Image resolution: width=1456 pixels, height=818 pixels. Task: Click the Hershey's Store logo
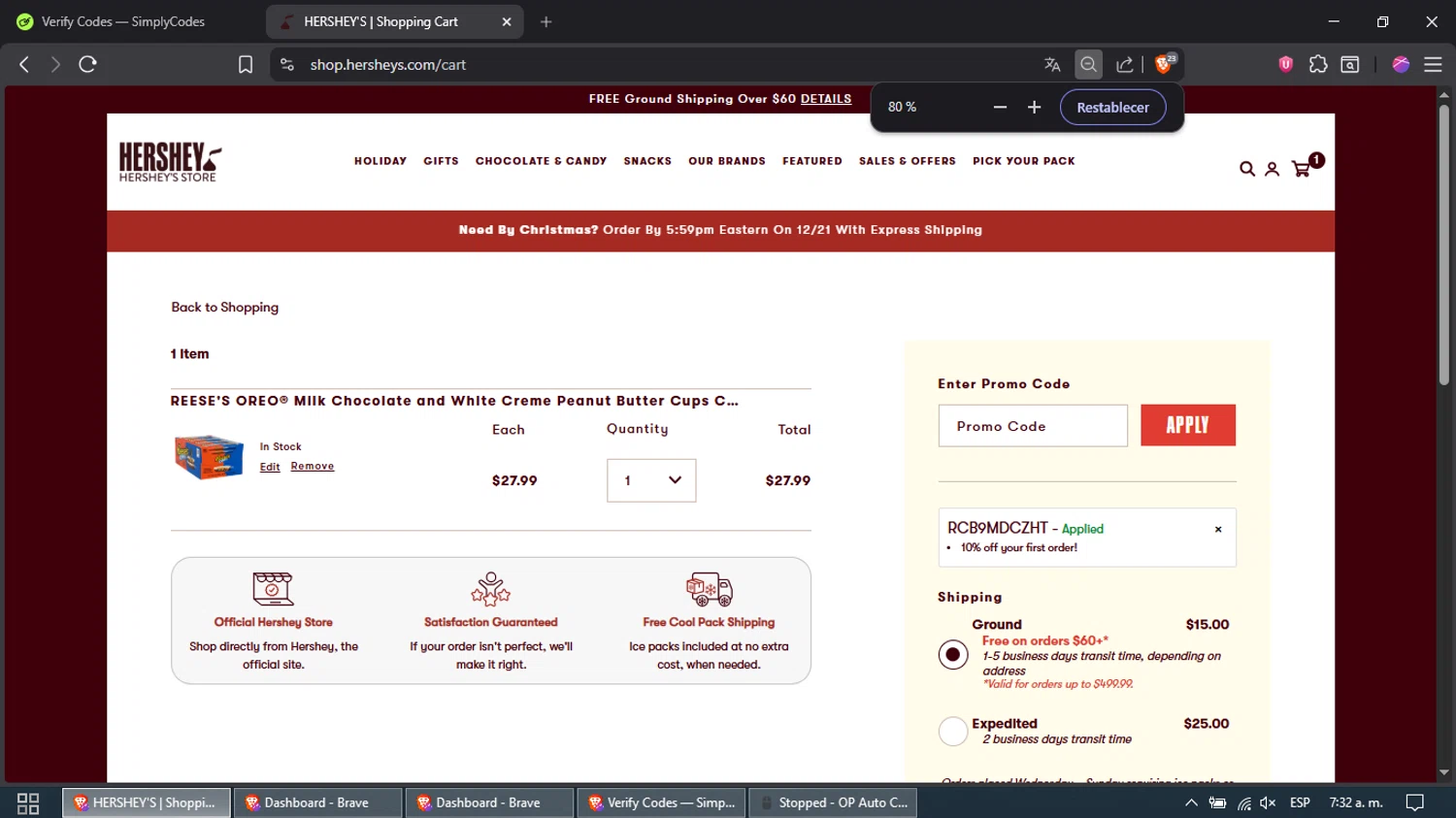coord(170,162)
